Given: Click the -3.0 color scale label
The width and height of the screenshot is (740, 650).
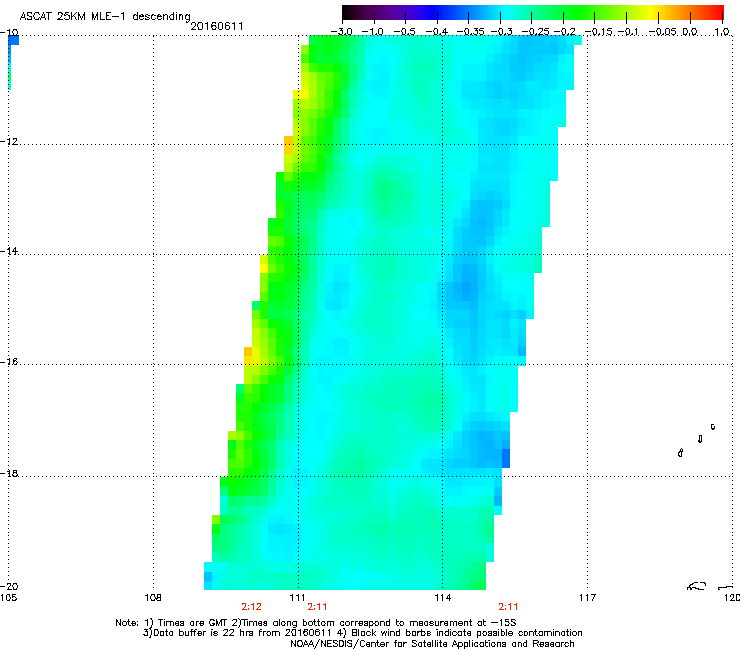Looking at the screenshot, I should pos(341,32).
